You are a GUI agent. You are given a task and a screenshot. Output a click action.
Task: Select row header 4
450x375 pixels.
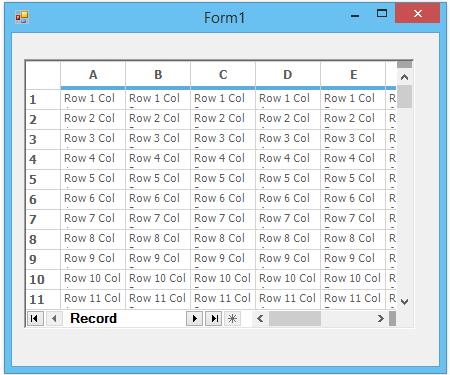click(x=43, y=159)
